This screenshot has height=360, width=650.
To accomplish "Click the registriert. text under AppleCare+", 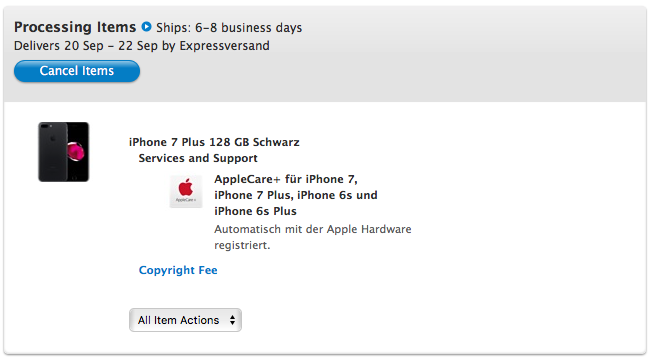I will [242, 245].
